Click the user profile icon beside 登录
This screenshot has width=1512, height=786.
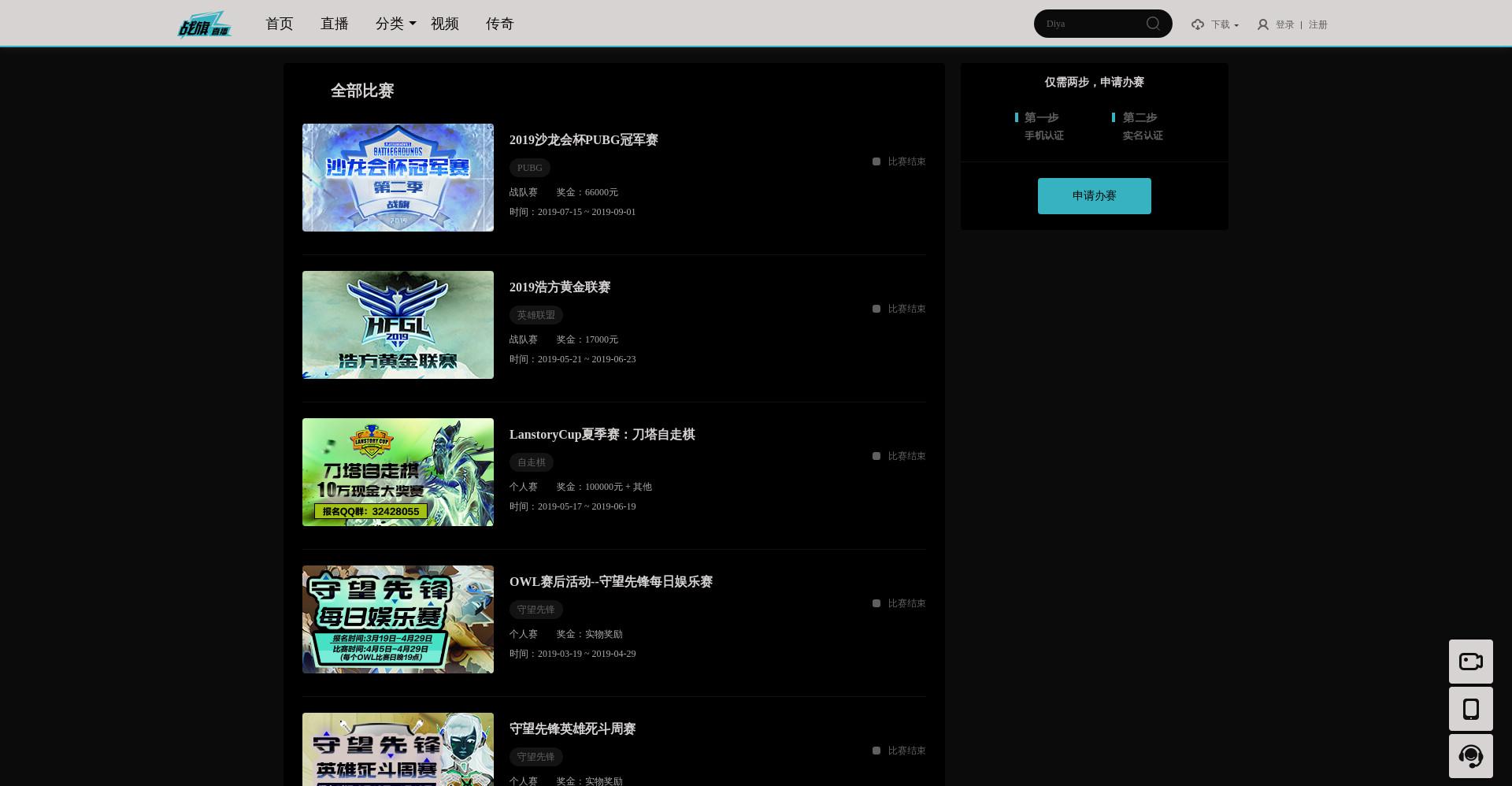pos(1263,24)
